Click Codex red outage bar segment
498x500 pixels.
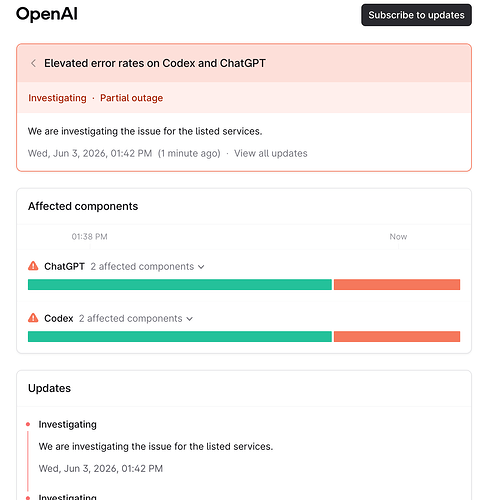click(397, 337)
